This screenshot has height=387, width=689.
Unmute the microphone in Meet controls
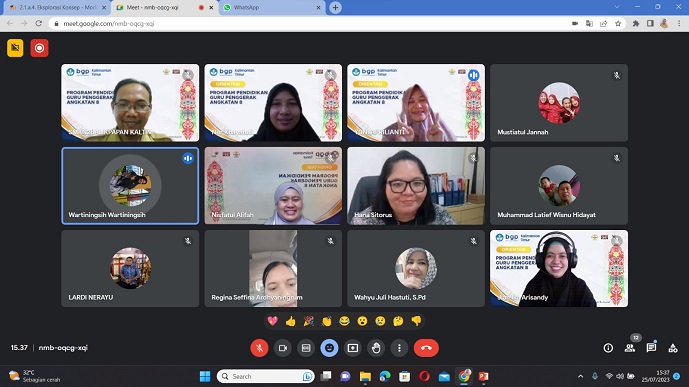[259, 348]
